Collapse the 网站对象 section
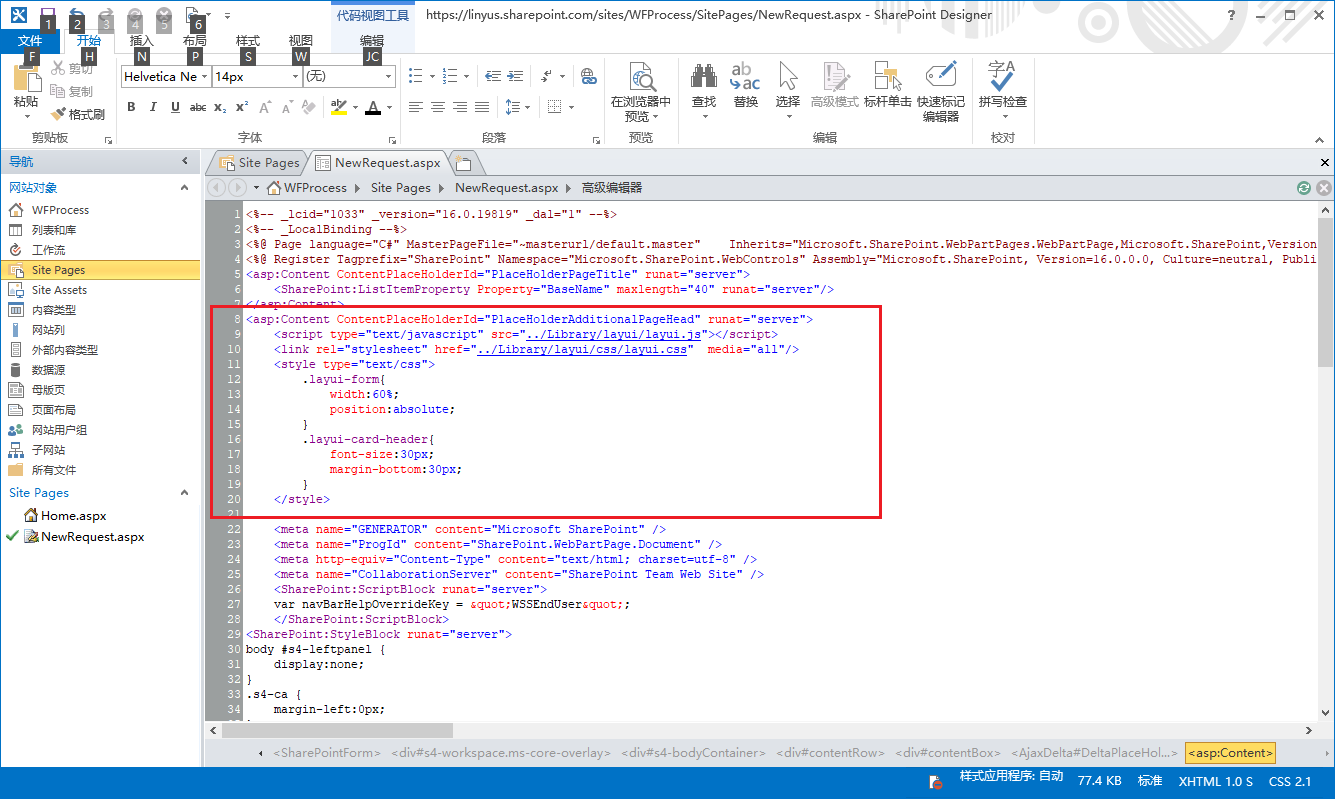 pos(184,188)
